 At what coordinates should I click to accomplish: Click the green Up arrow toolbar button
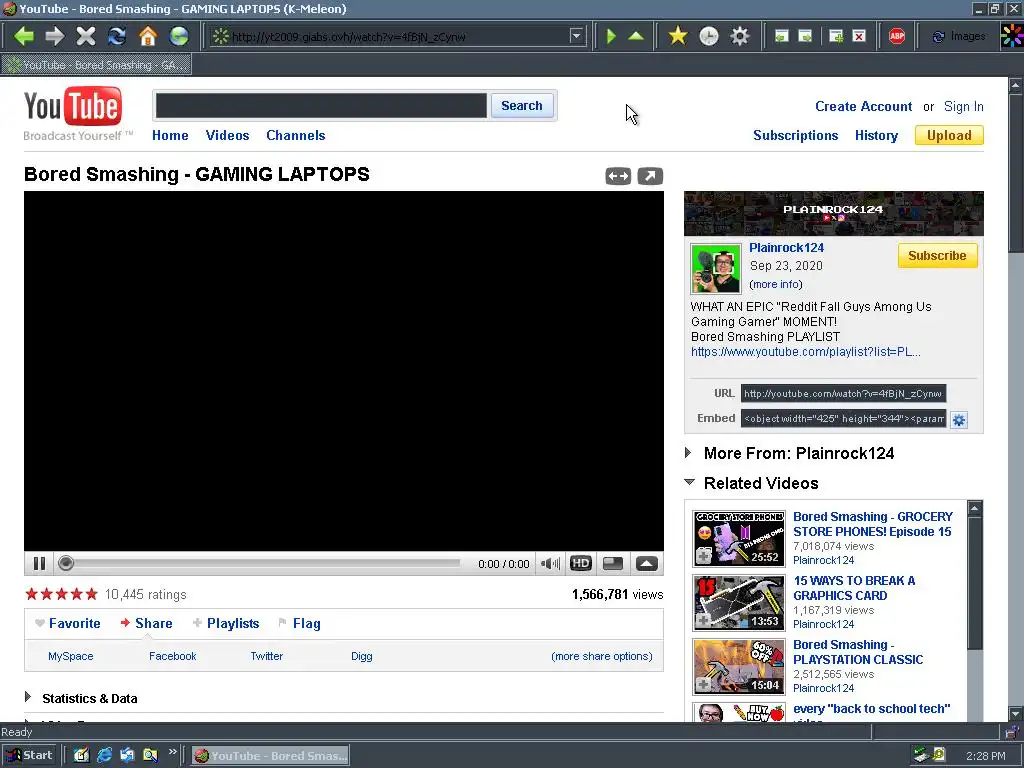click(x=636, y=36)
